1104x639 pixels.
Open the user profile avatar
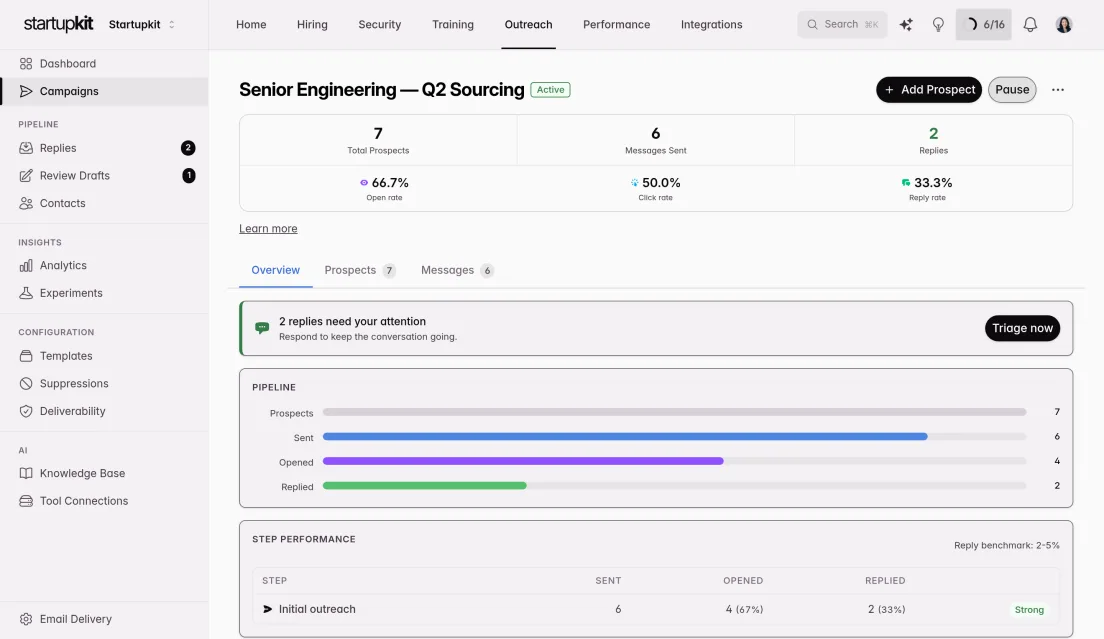point(1064,25)
